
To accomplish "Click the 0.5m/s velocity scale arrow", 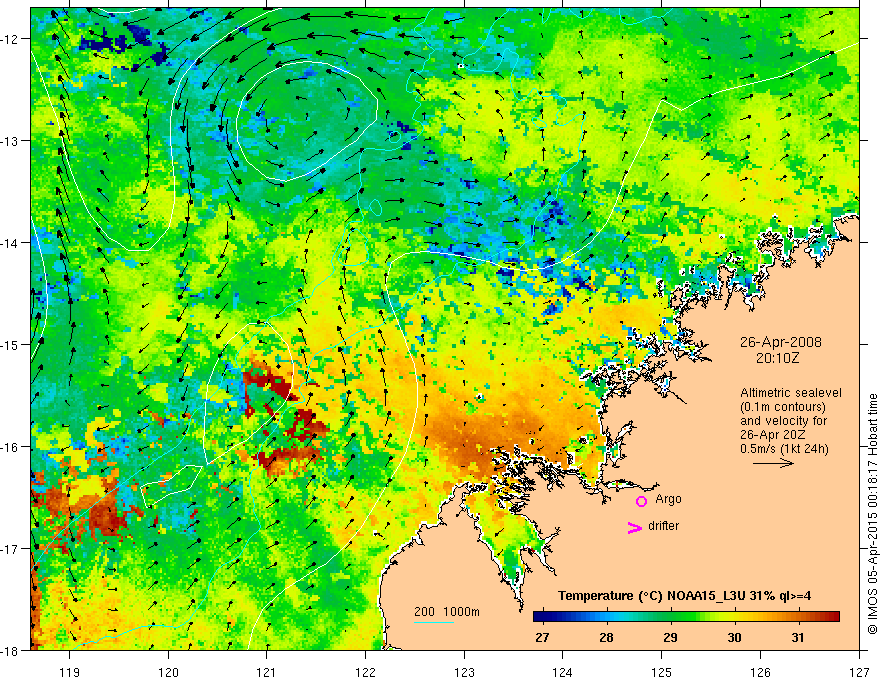I will coord(773,463).
